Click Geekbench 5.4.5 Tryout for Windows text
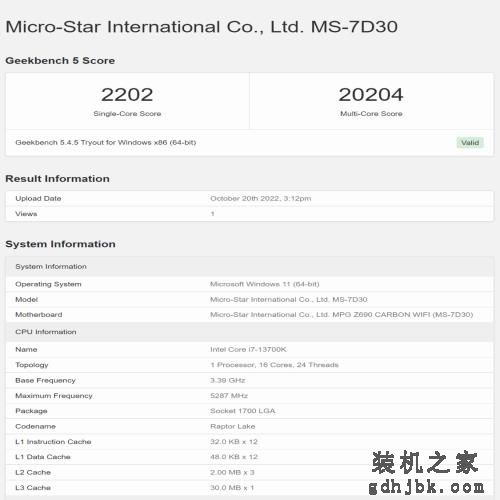This screenshot has width=500, height=500. coord(106,143)
